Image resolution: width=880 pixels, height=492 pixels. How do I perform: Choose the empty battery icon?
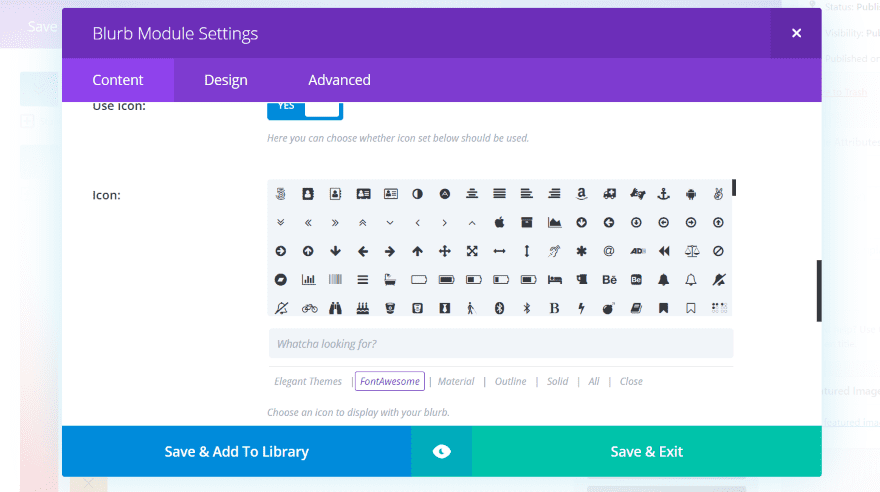click(x=419, y=279)
